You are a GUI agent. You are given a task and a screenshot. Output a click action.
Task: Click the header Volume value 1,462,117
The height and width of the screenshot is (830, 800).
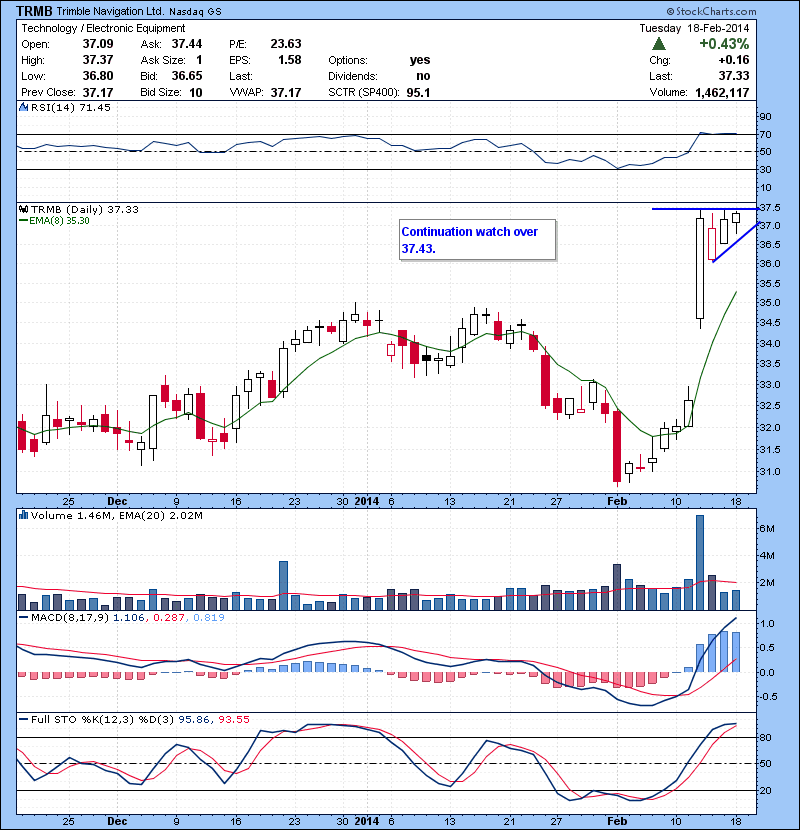click(722, 93)
